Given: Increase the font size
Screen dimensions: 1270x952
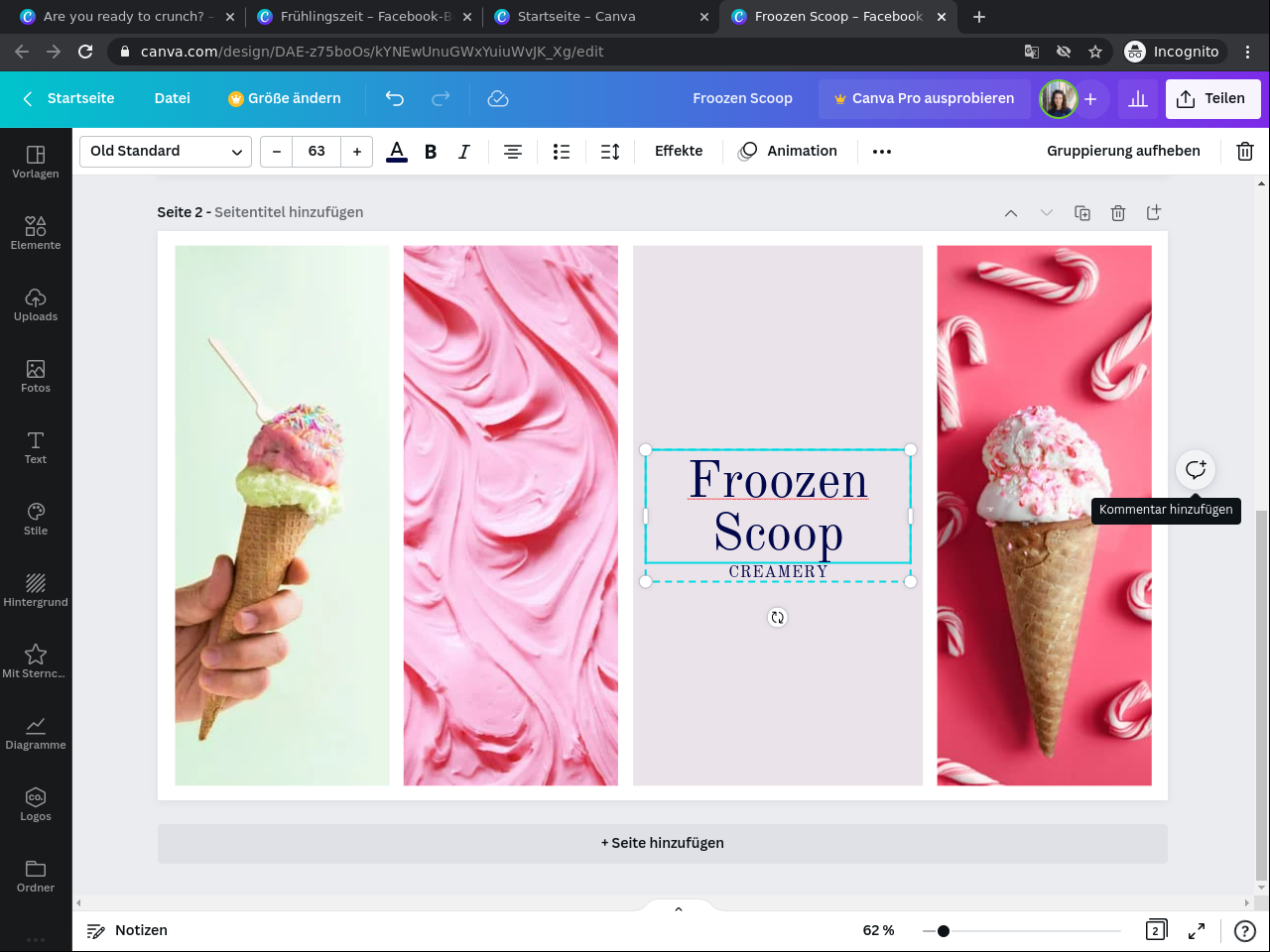Looking at the screenshot, I should point(357,151).
